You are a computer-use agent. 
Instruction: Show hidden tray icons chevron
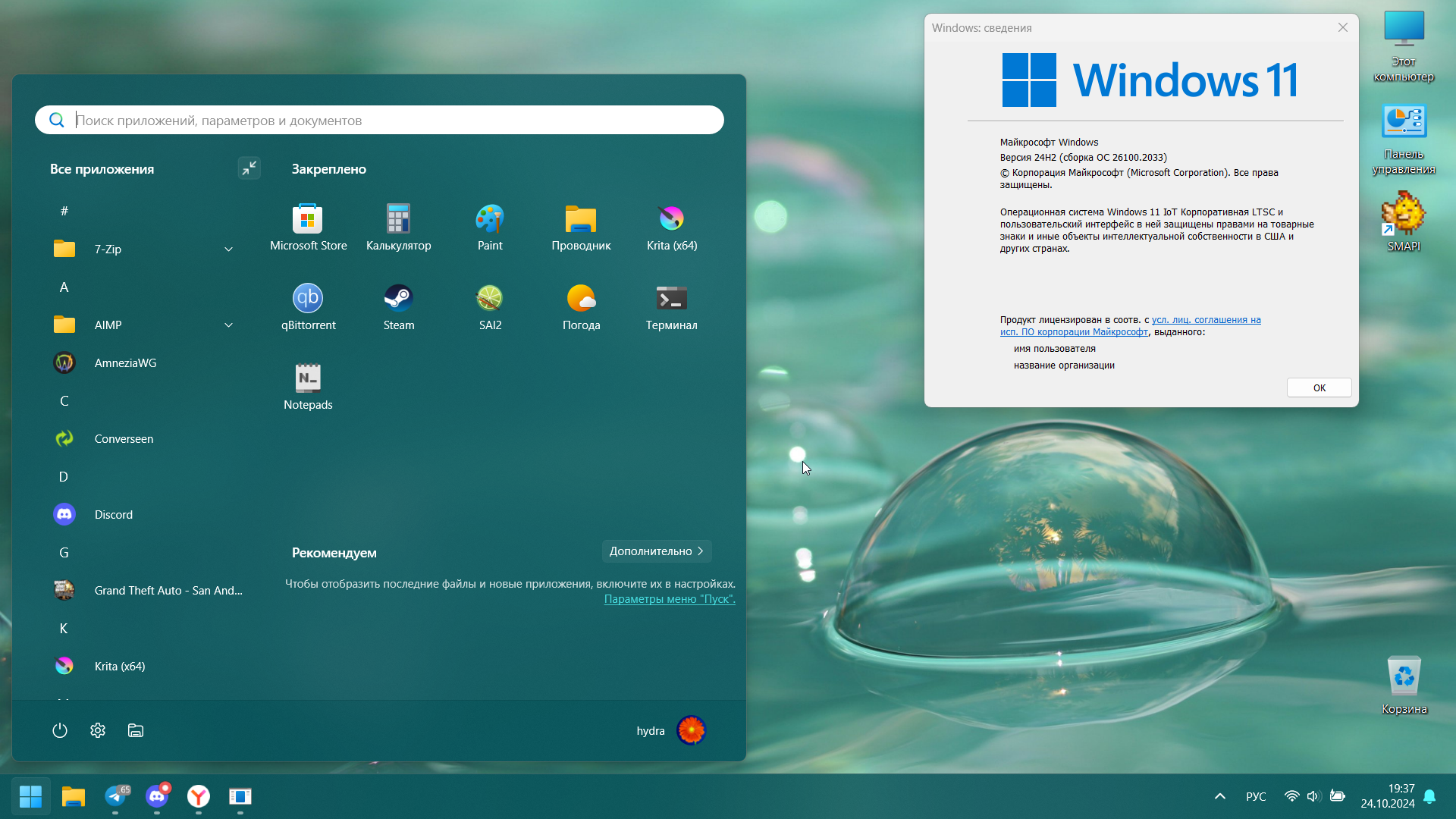pyautogui.click(x=1220, y=796)
